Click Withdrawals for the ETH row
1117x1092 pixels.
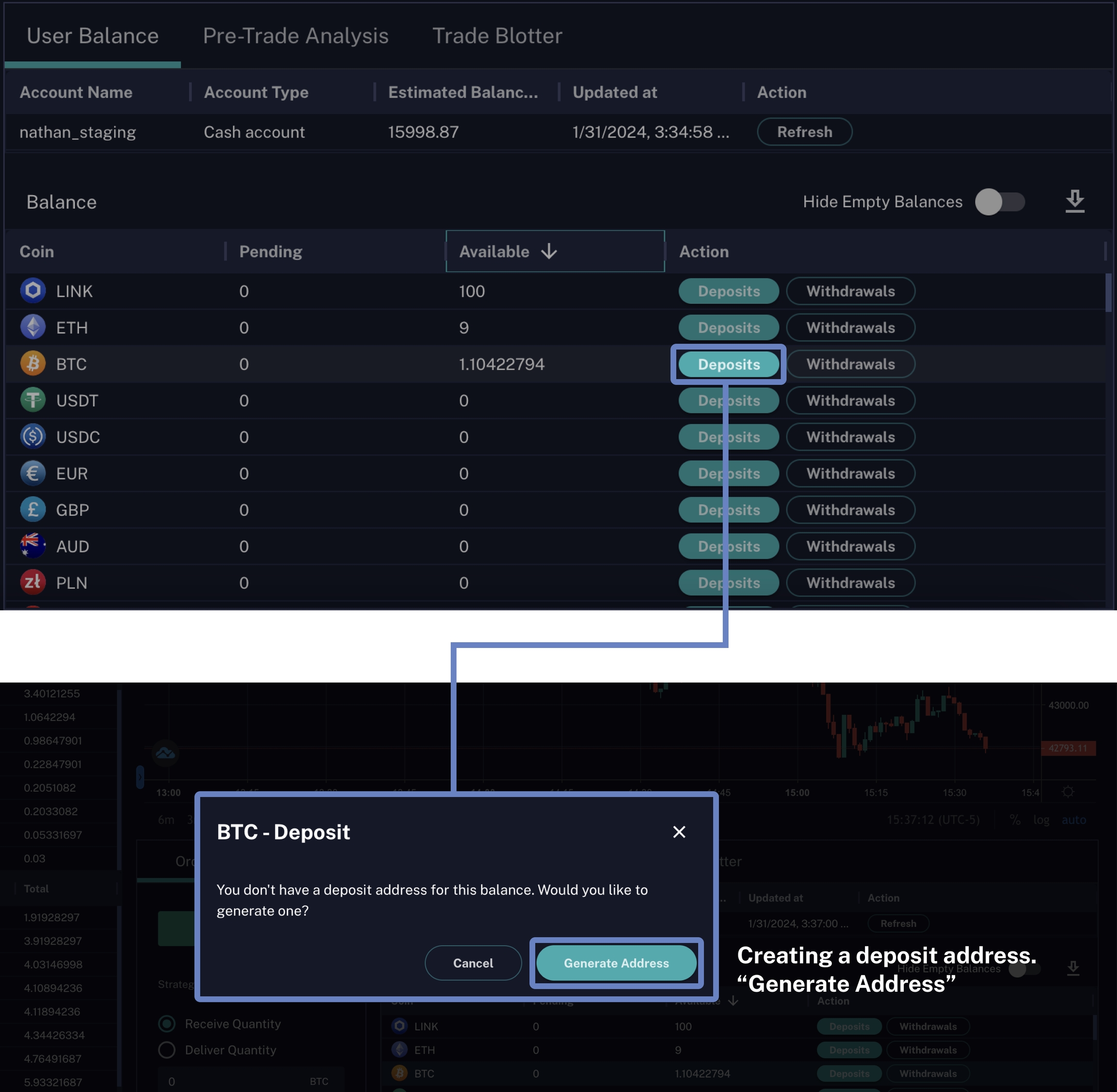click(x=850, y=328)
